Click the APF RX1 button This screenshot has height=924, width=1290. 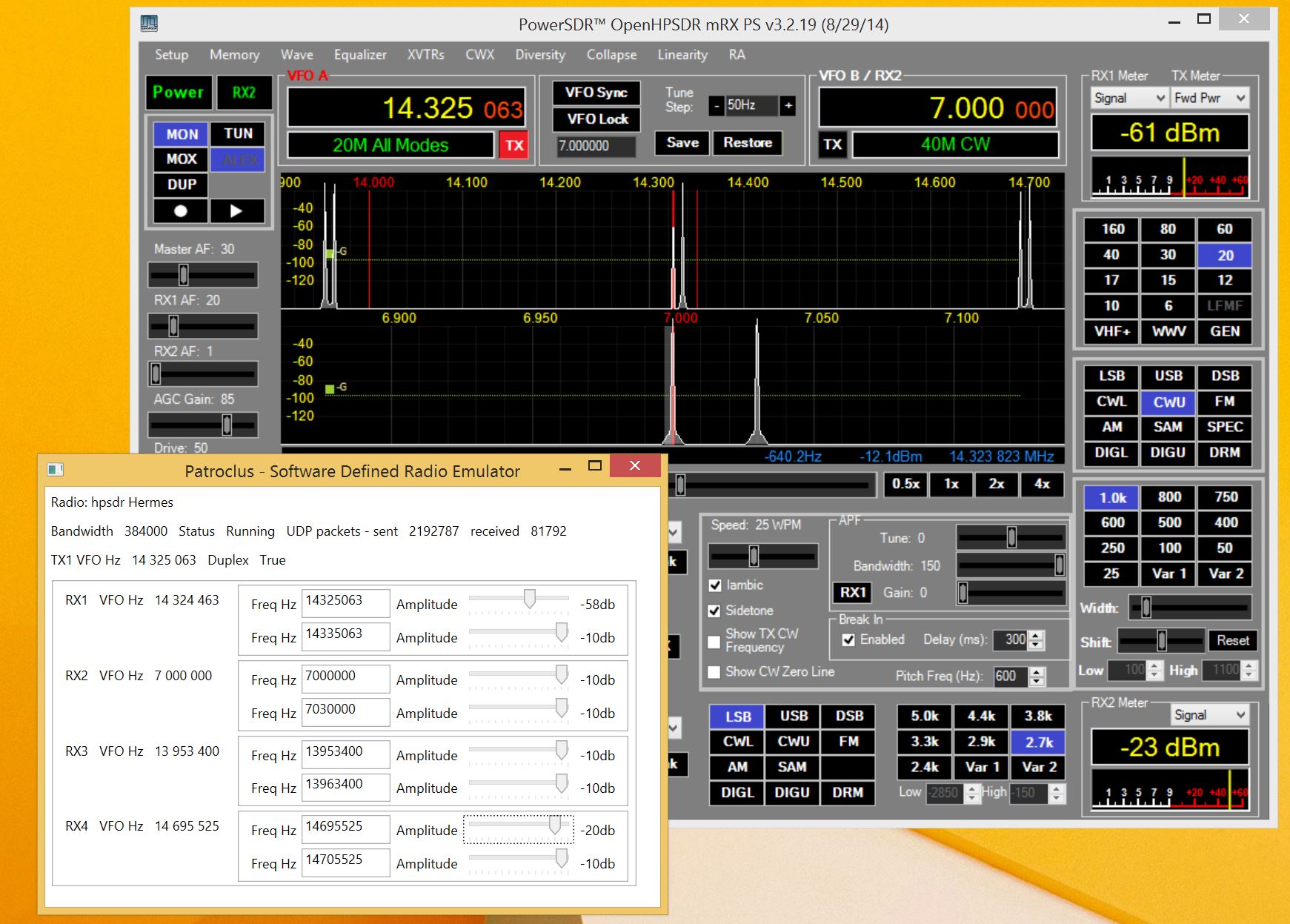click(852, 593)
